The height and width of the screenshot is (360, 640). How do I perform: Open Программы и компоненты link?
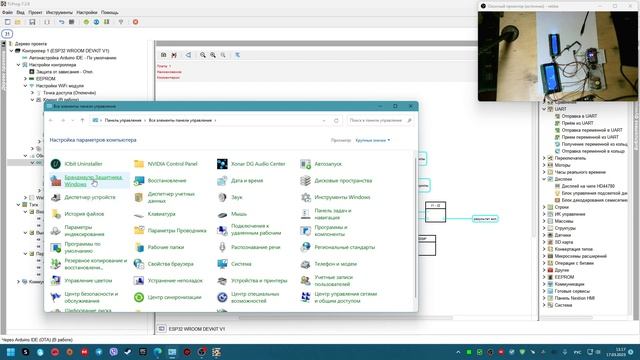(331, 231)
